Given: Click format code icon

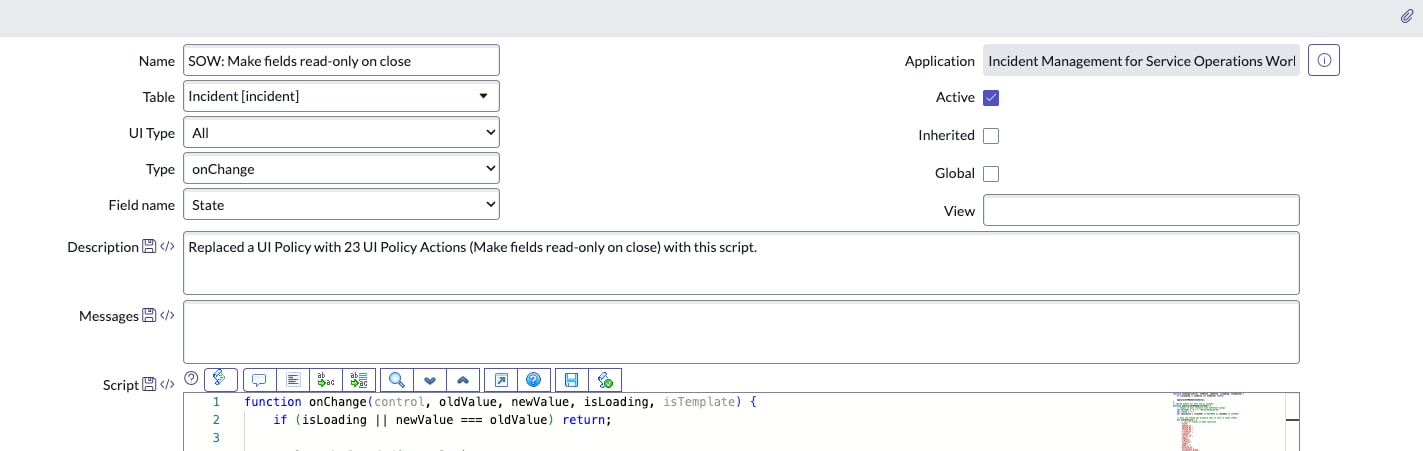Looking at the screenshot, I should click(293, 379).
